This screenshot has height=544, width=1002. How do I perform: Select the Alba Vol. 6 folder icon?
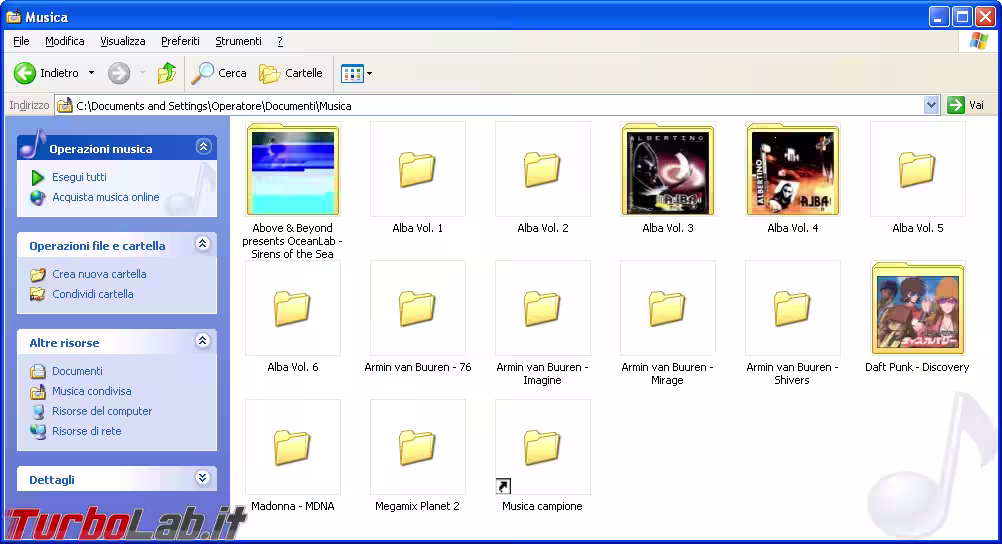pyautogui.click(x=292, y=308)
